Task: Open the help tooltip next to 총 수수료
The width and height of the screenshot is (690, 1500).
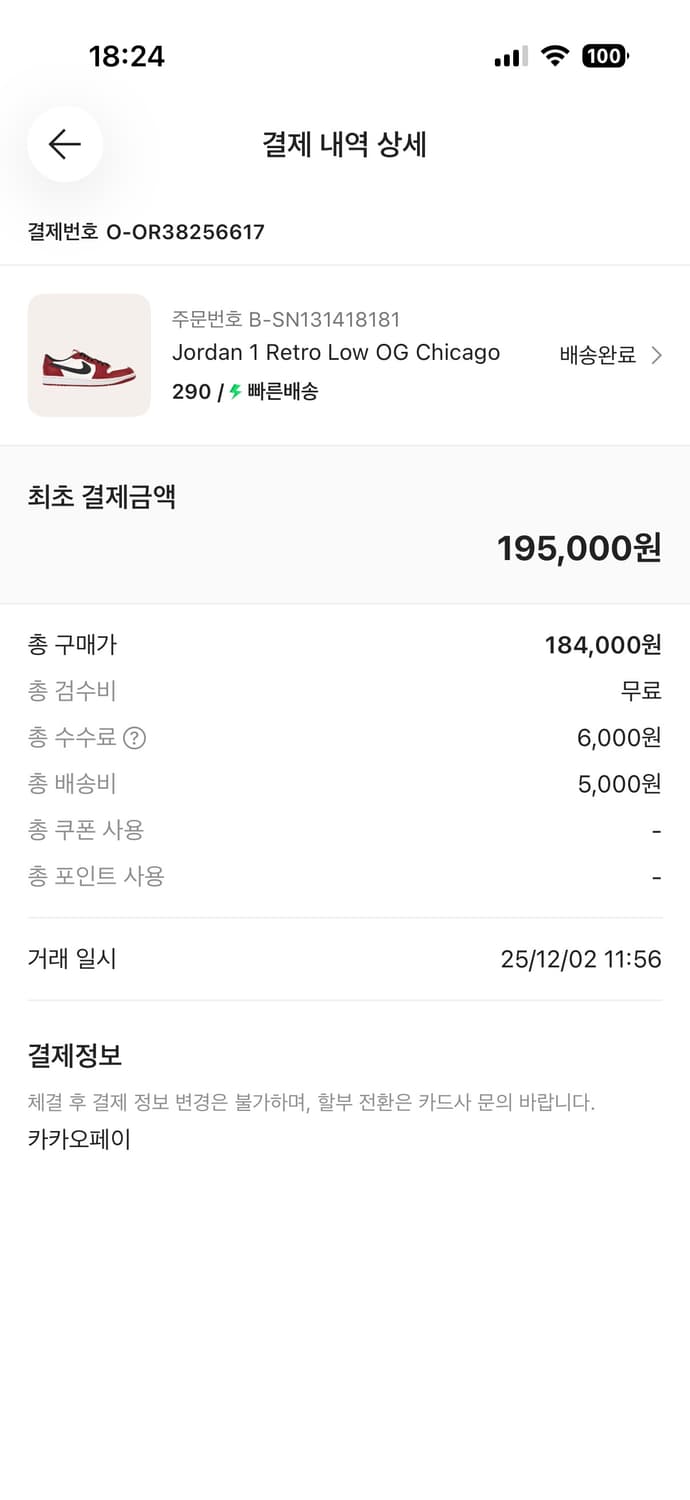Action: click(x=136, y=738)
